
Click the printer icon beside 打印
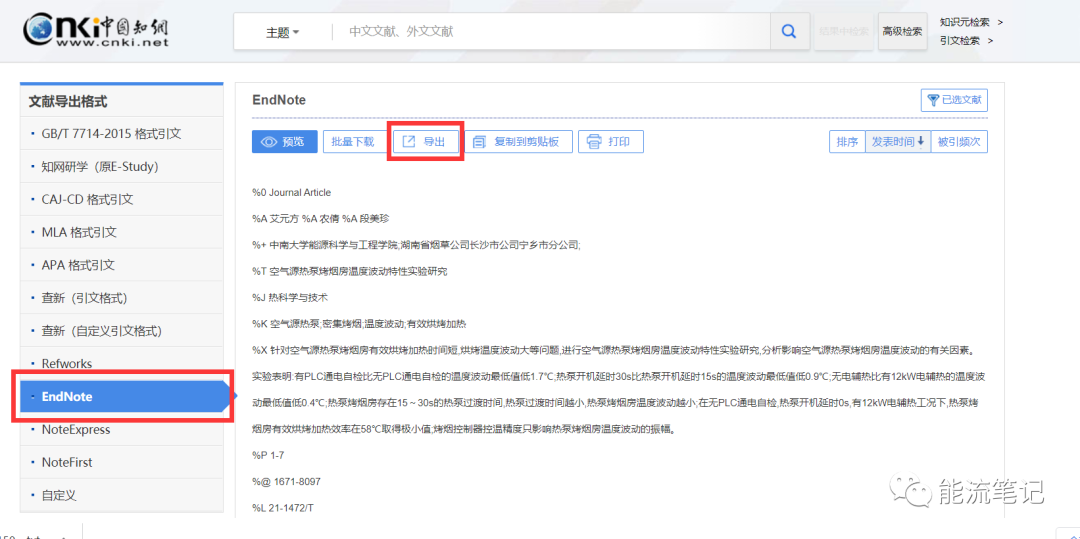point(594,142)
